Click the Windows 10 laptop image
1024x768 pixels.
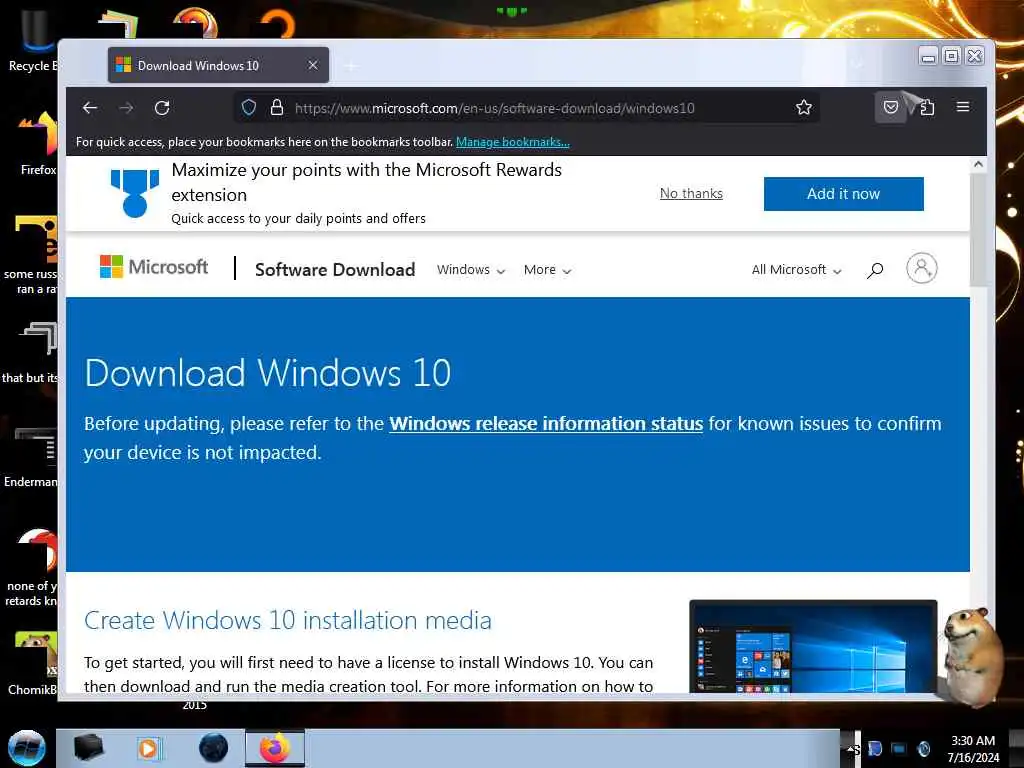coord(813,647)
